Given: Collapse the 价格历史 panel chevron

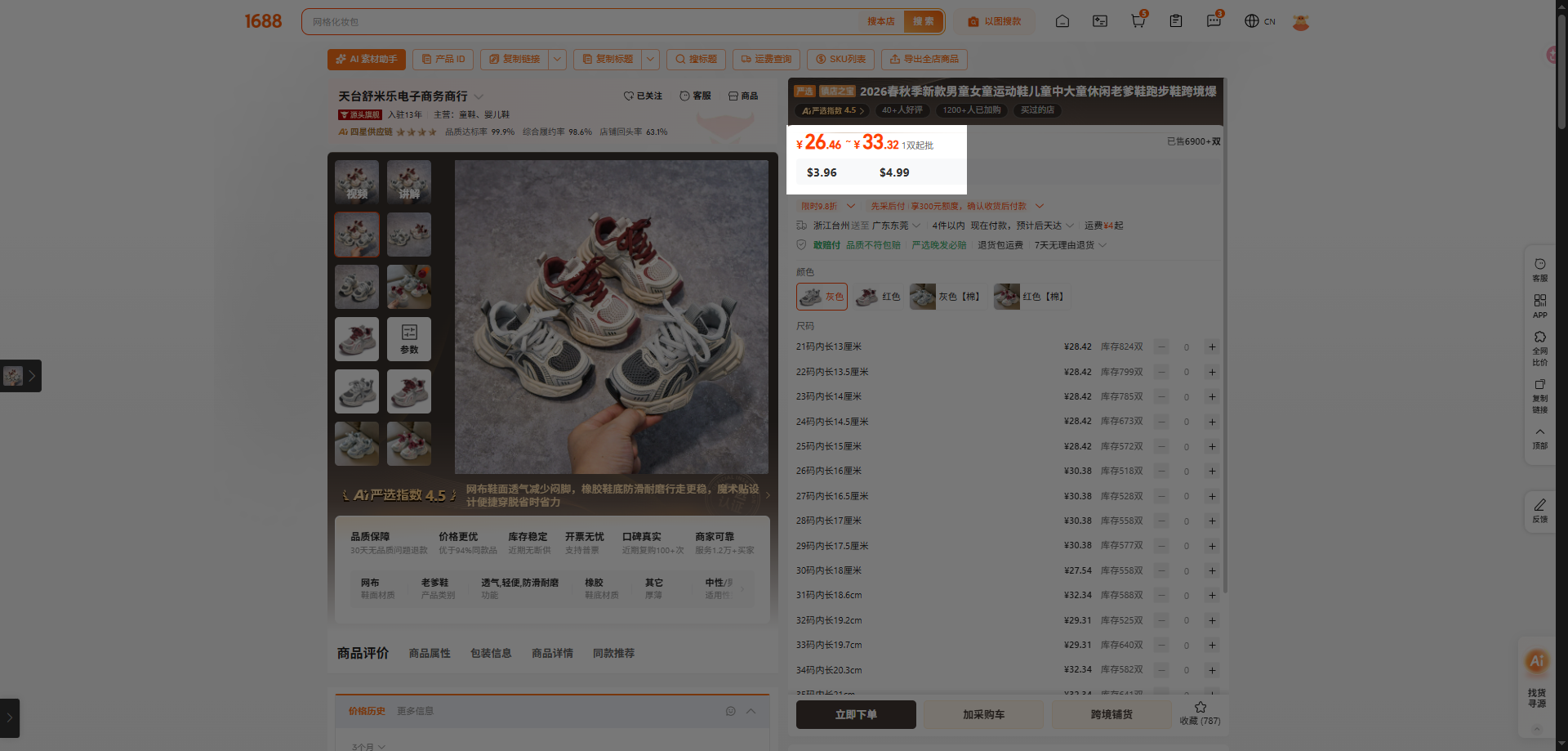Looking at the screenshot, I should (x=751, y=711).
